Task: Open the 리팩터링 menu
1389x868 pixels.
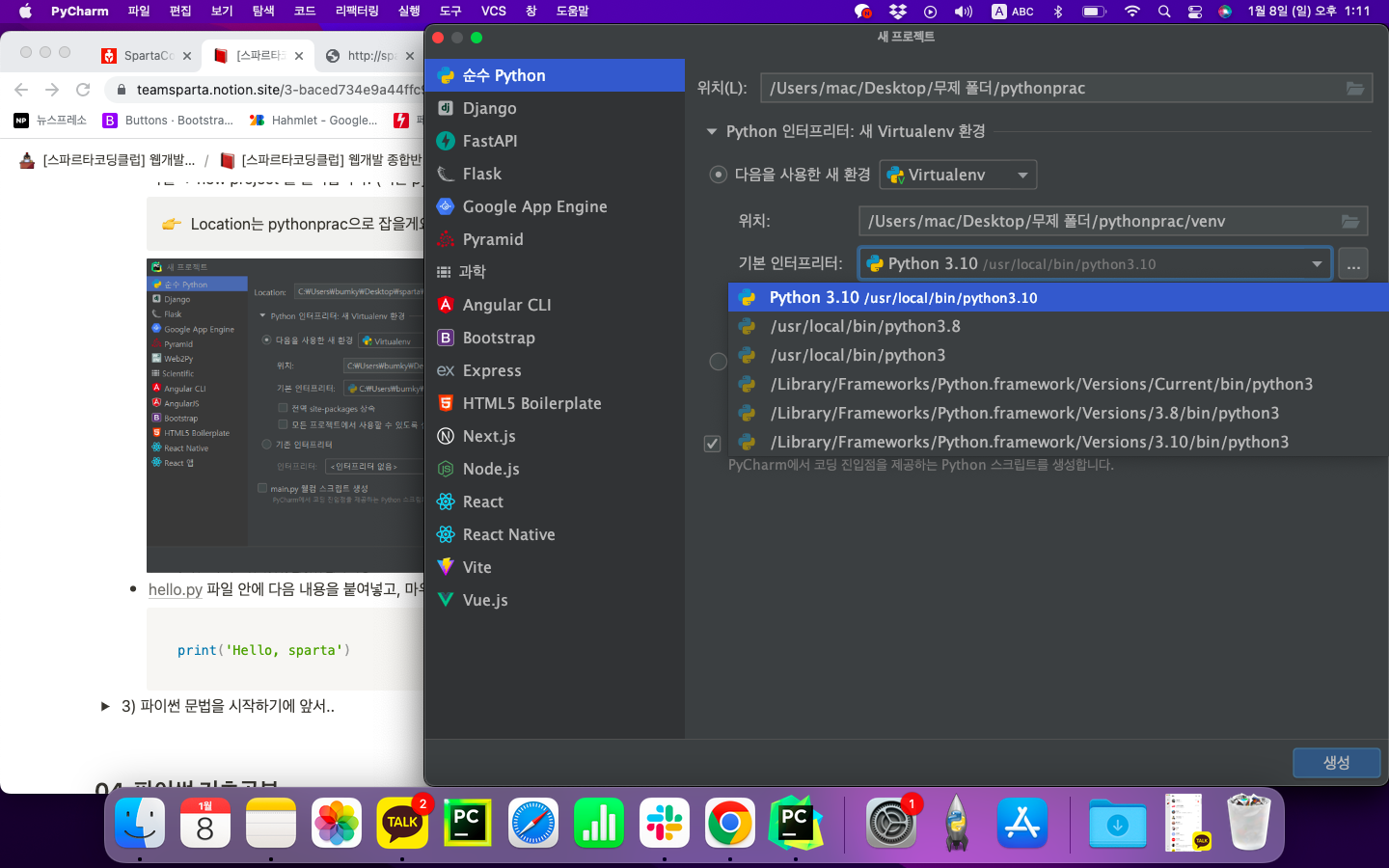Action: pos(357,12)
